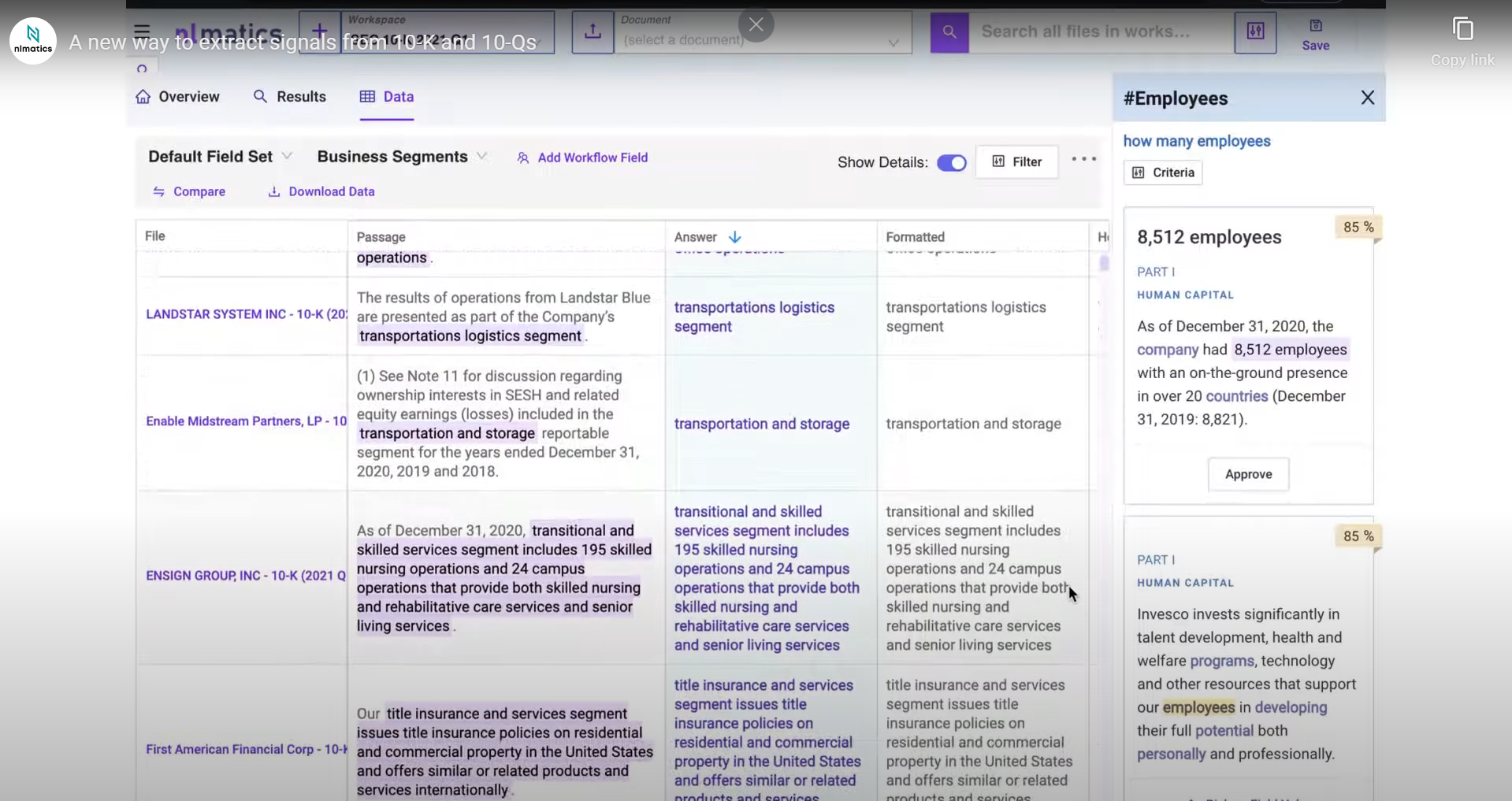Screen dimensions: 1512x801
Task: Click the formatted 'transportation and storage' cell
Action: (x=973, y=424)
